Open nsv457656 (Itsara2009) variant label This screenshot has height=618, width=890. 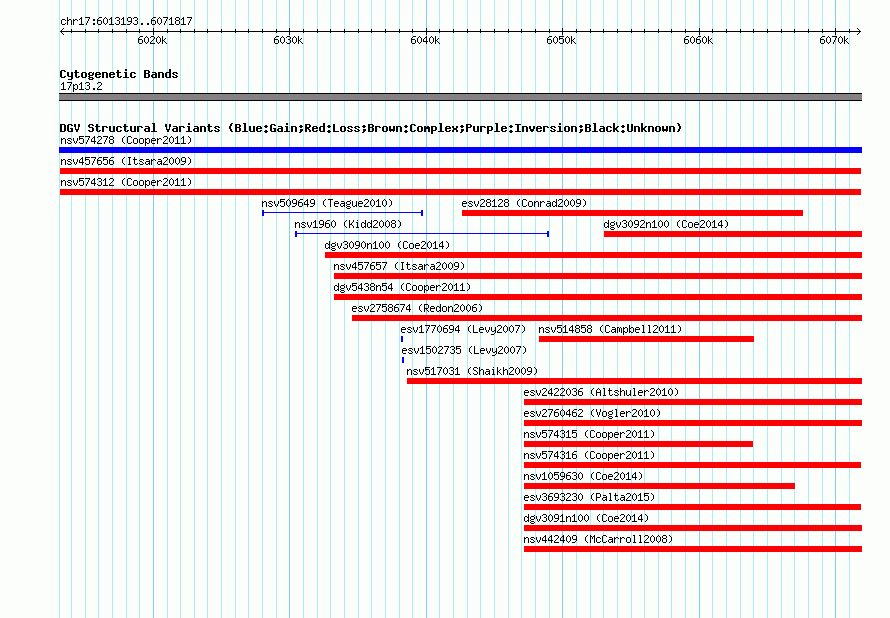[x=126, y=161]
